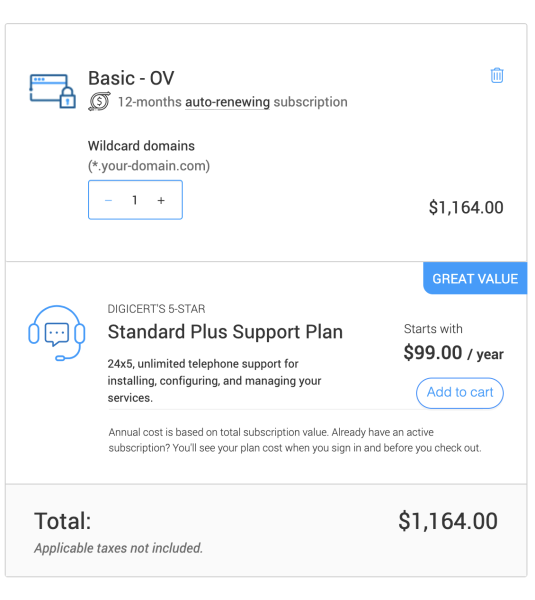The image size is (535, 600).
Task: Click the 12-months subscription text
Action: [233, 102]
